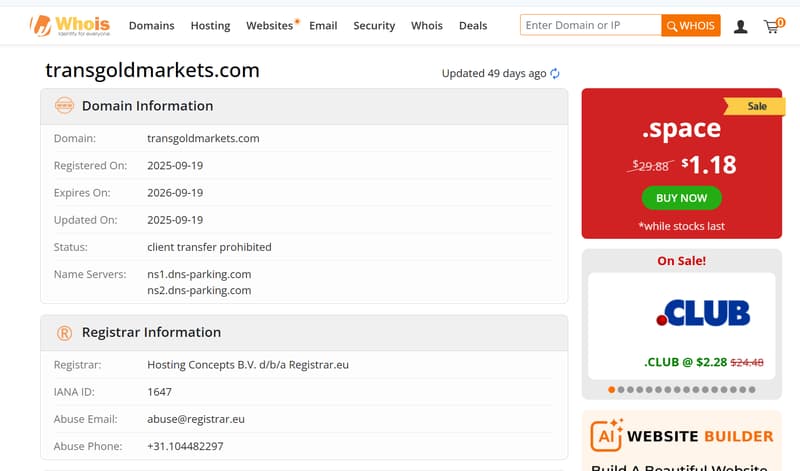Viewport: 800px width, 471px height.
Task: Click abuse phone +31.104482297
Action: [185, 447]
